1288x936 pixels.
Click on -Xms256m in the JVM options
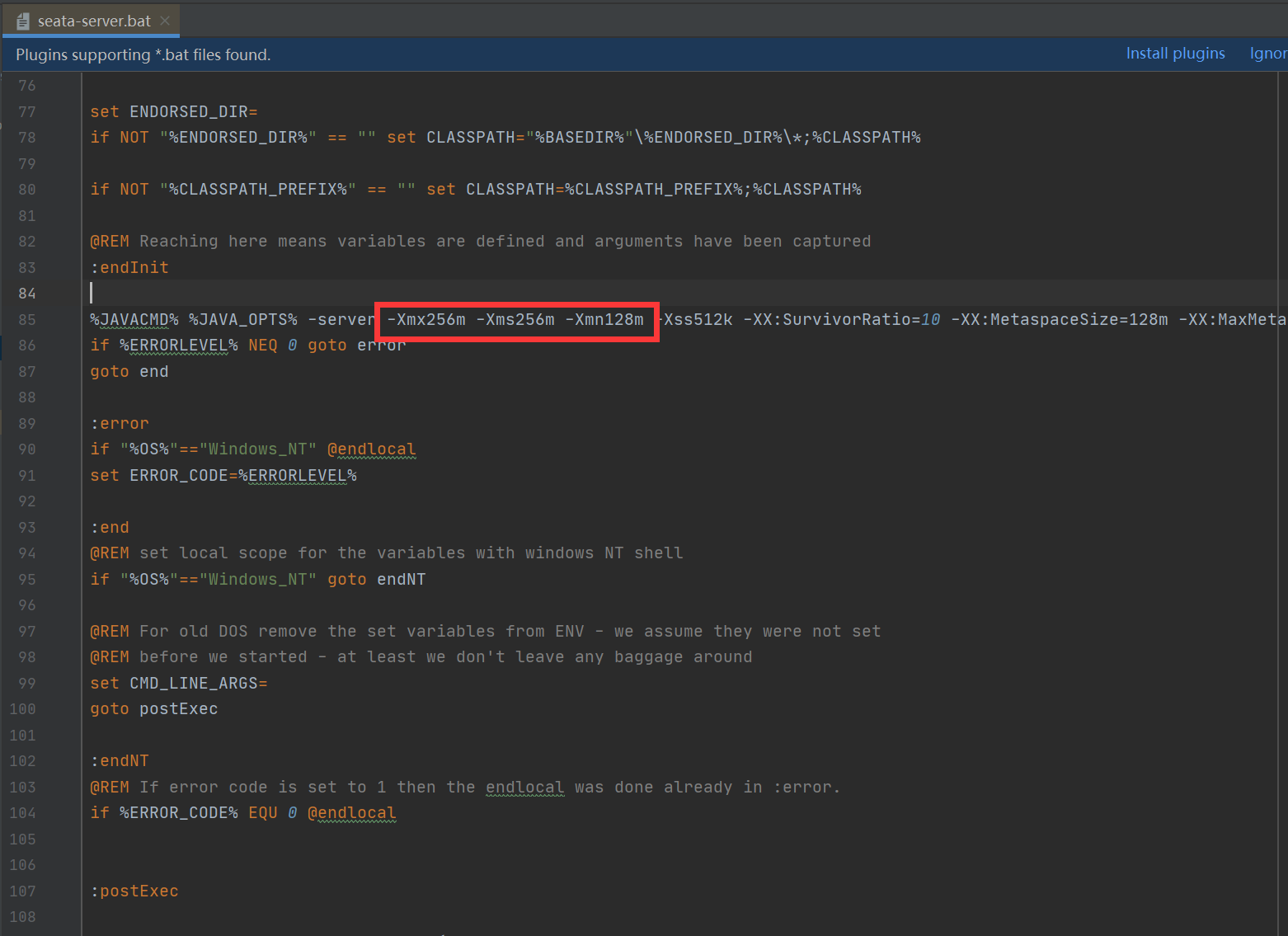(515, 319)
